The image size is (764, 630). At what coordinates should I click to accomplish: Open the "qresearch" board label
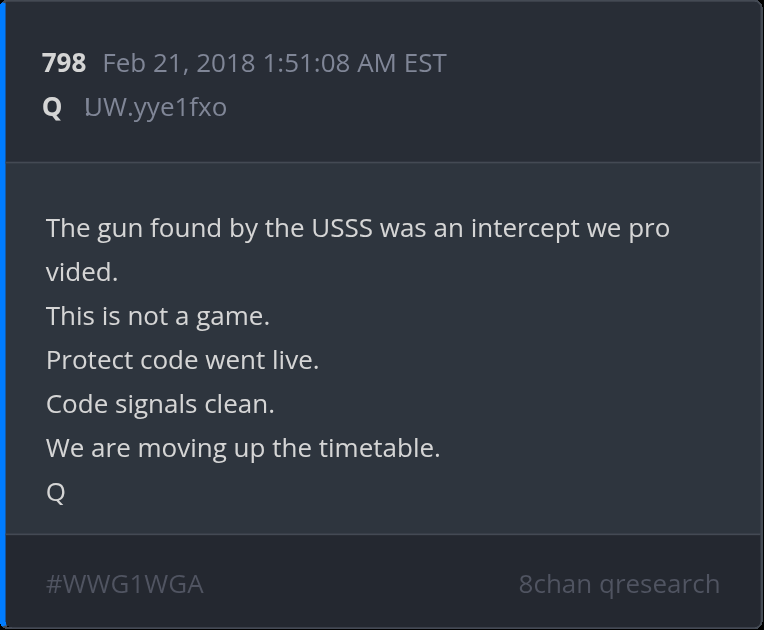tap(660, 584)
